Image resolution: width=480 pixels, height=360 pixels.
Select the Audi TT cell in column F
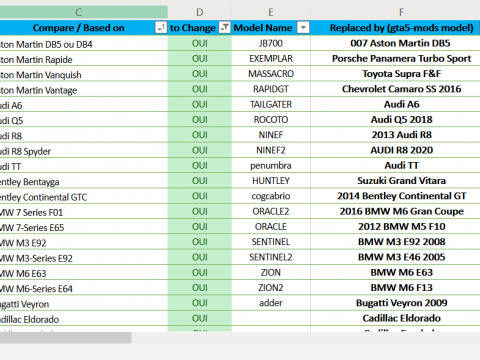click(395, 165)
